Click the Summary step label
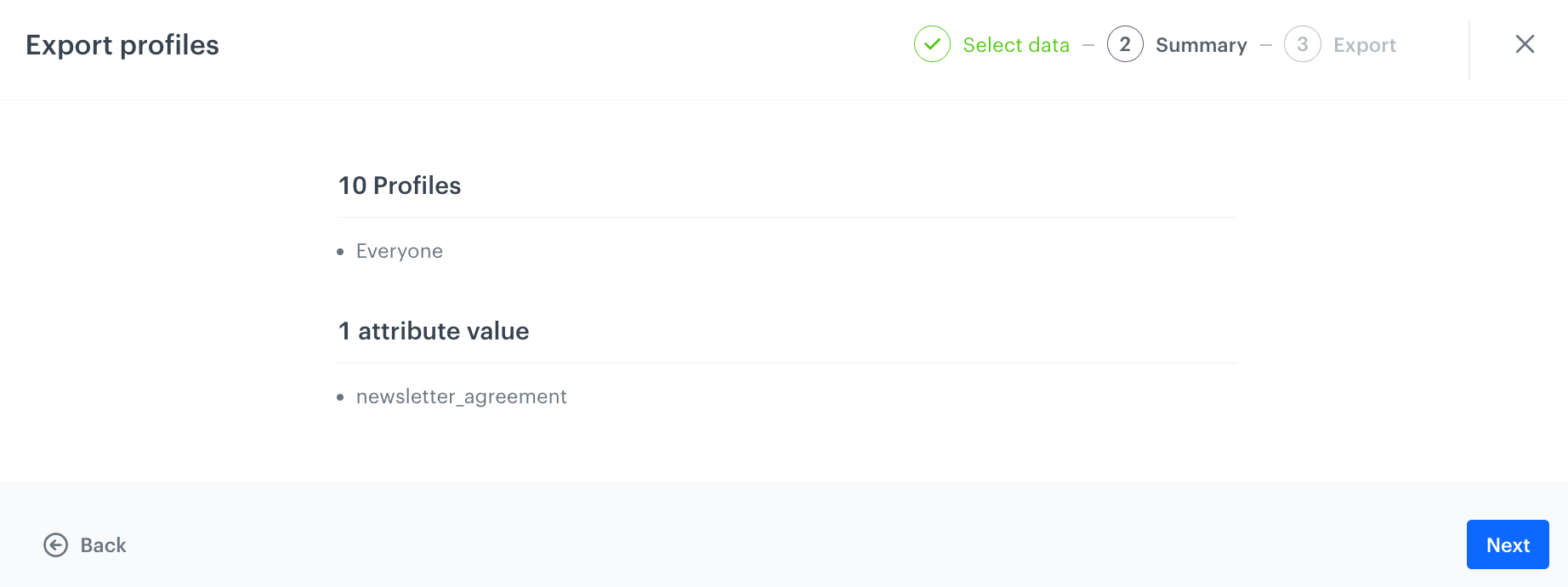 [x=1201, y=44]
